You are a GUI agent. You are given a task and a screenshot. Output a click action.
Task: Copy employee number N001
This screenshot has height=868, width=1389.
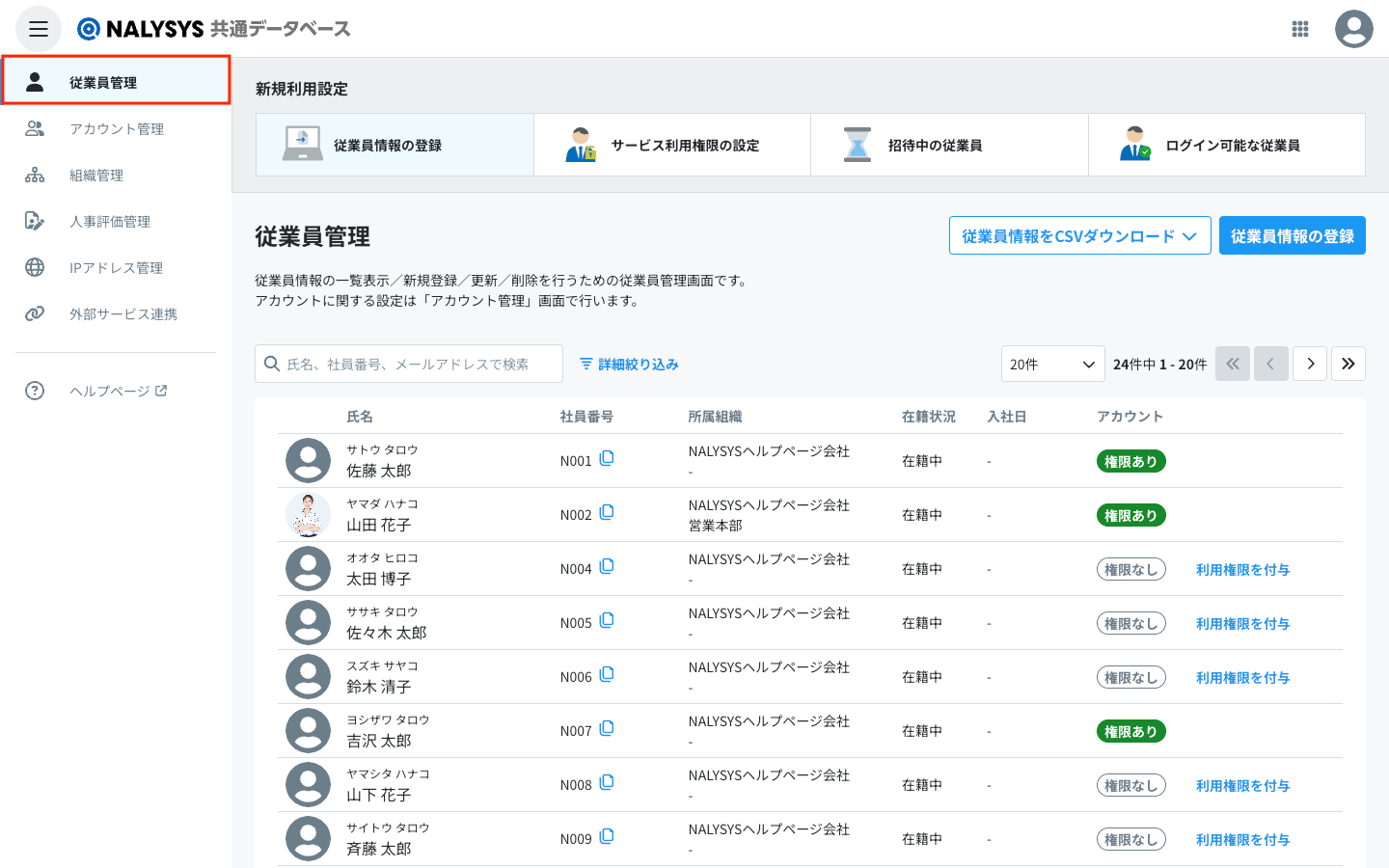(607, 459)
